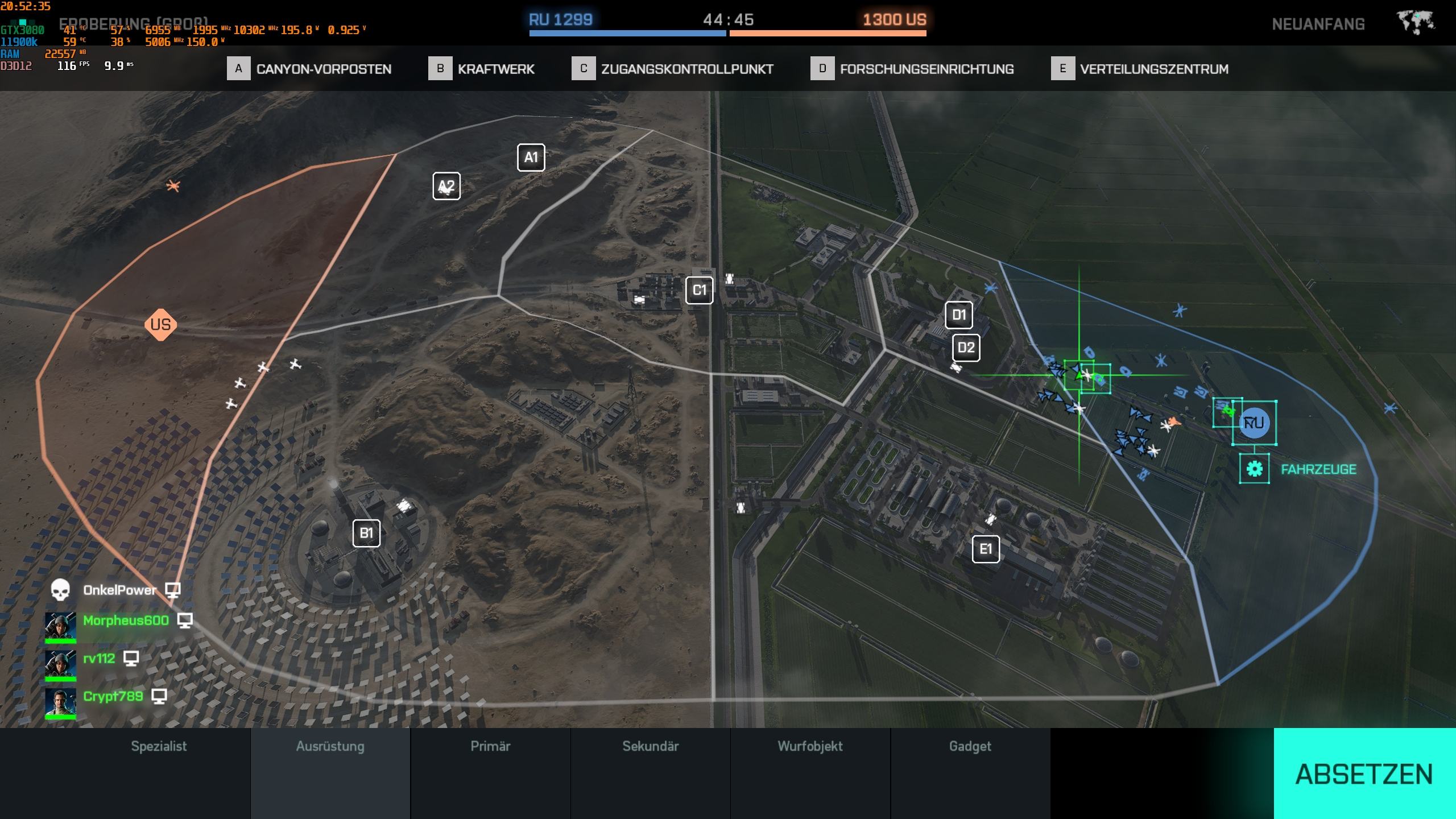Select the B1 capture point marker
This screenshot has width=1456, height=819.
coord(366,533)
